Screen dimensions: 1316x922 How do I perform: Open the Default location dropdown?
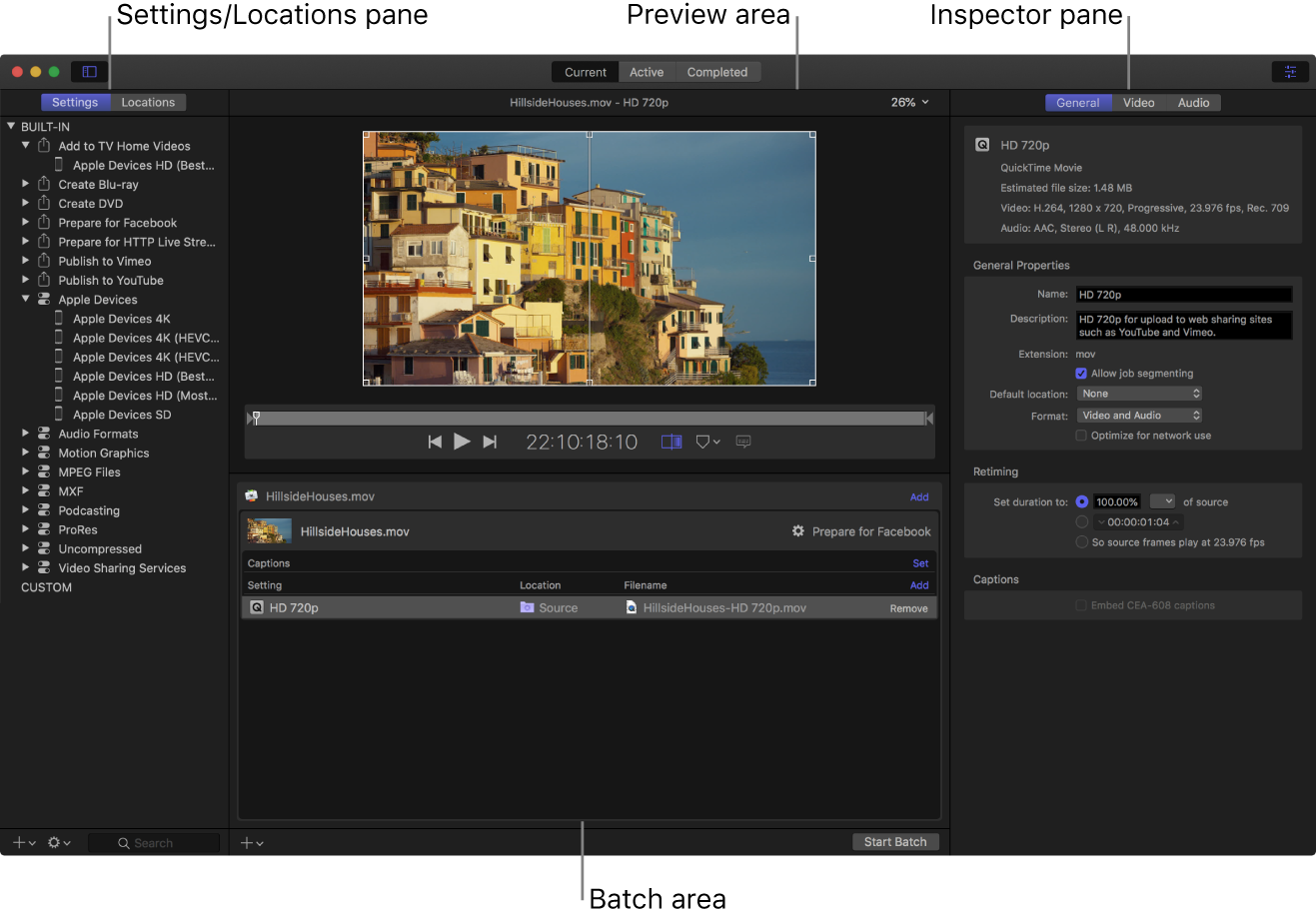coord(1139,394)
